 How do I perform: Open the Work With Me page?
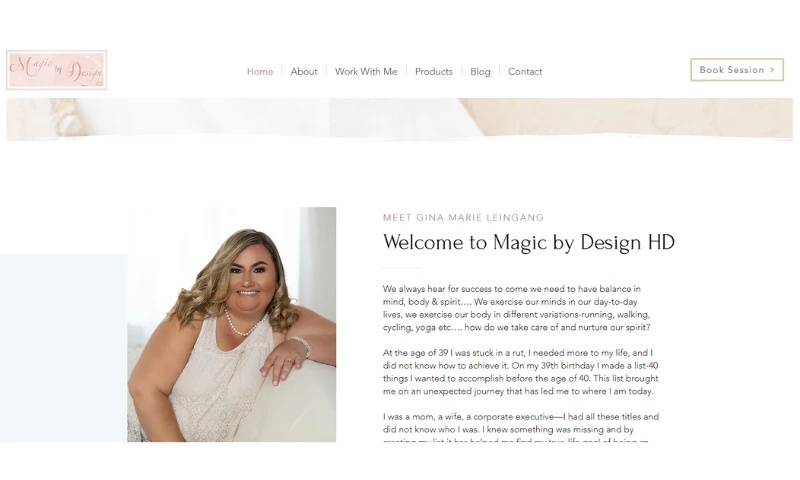point(366,72)
